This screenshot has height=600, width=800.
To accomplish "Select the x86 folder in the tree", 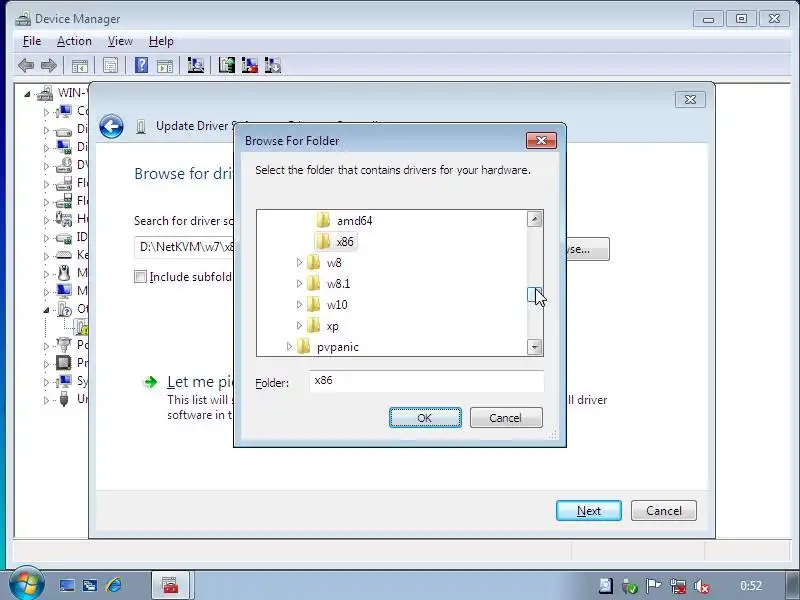I will (x=335, y=242).
